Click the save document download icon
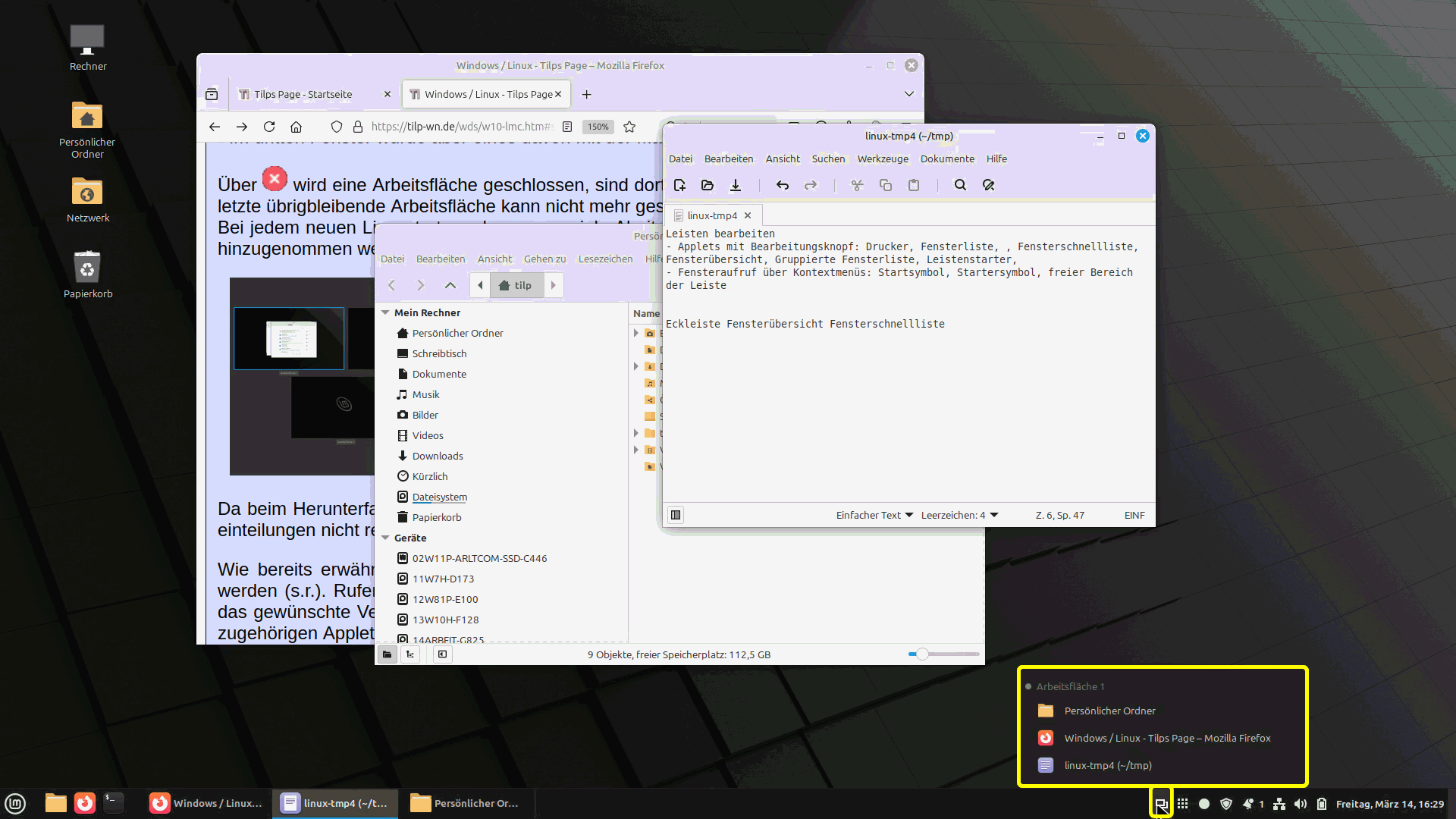1456x819 pixels. point(736,185)
